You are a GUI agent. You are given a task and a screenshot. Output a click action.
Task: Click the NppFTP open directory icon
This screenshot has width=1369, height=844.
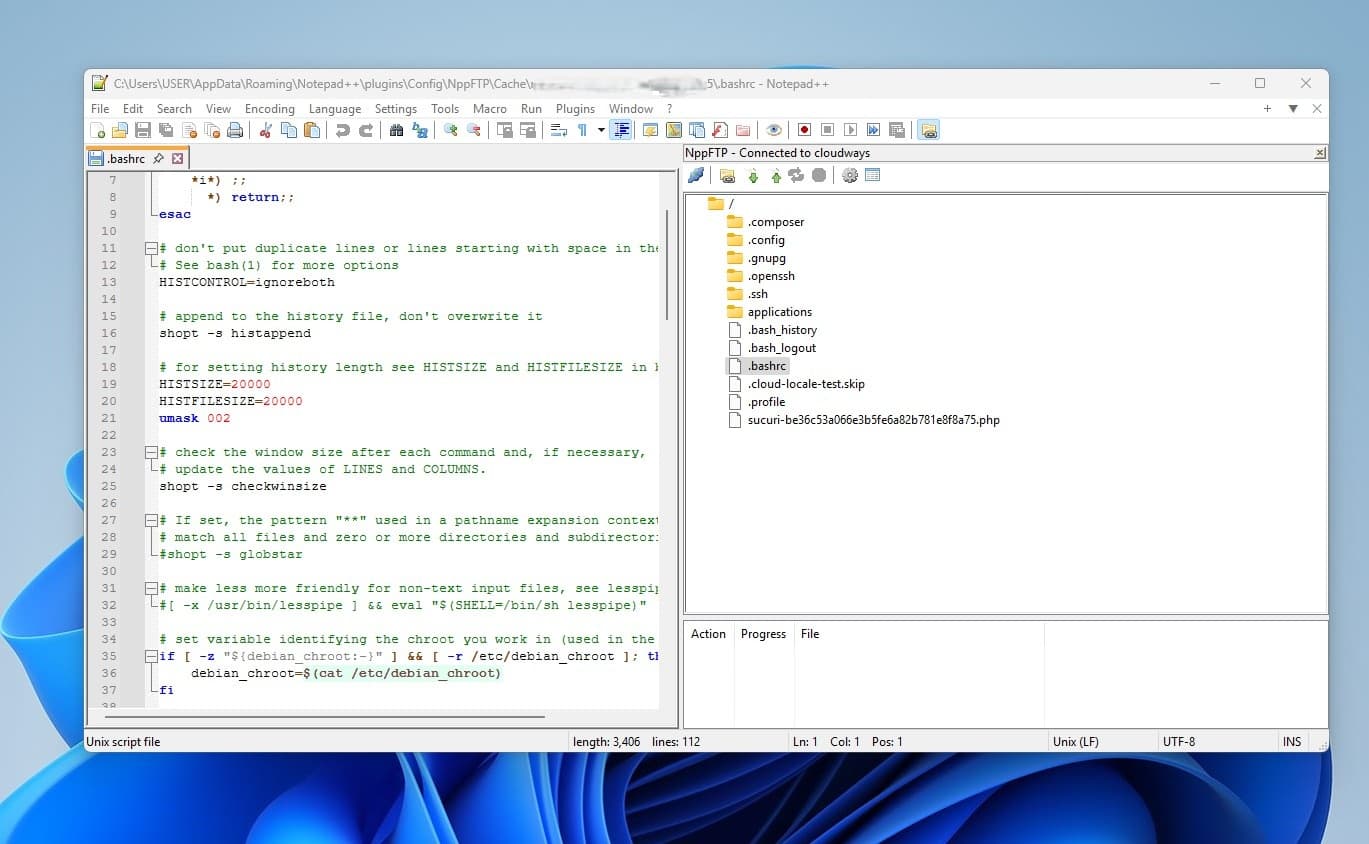(x=727, y=175)
